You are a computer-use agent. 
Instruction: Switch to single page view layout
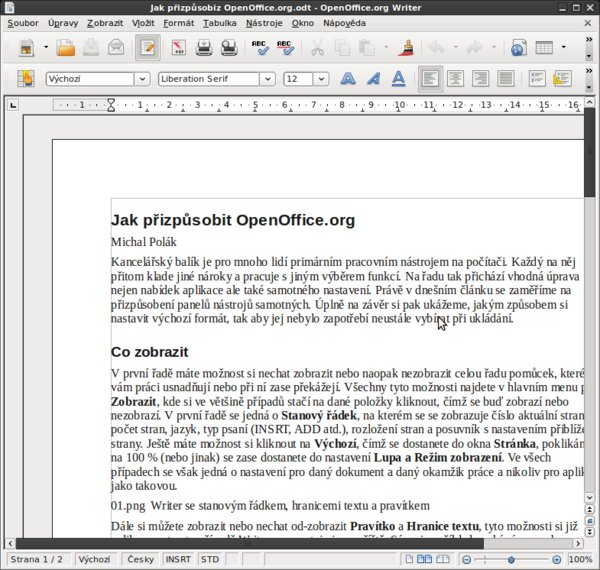click(409, 559)
